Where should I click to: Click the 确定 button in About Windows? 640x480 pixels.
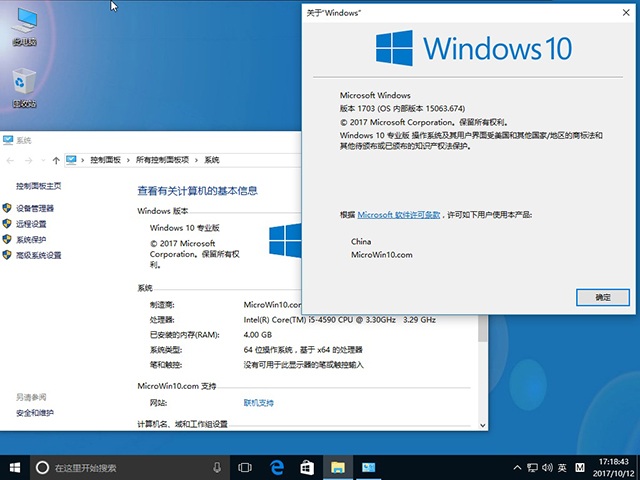(x=603, y=297)
